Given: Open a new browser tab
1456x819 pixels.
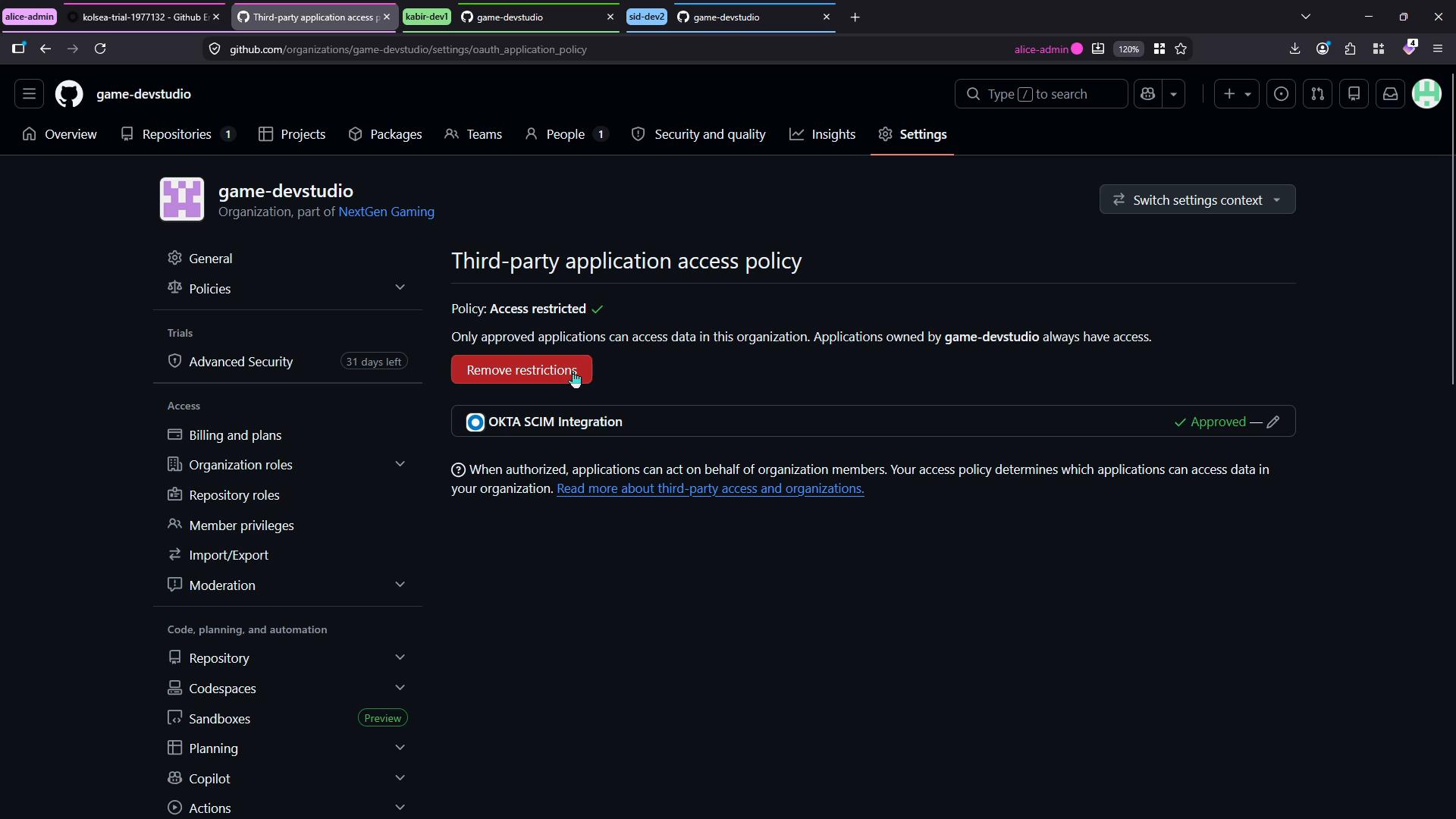Looking at the screenshot, I should (855, 17).
